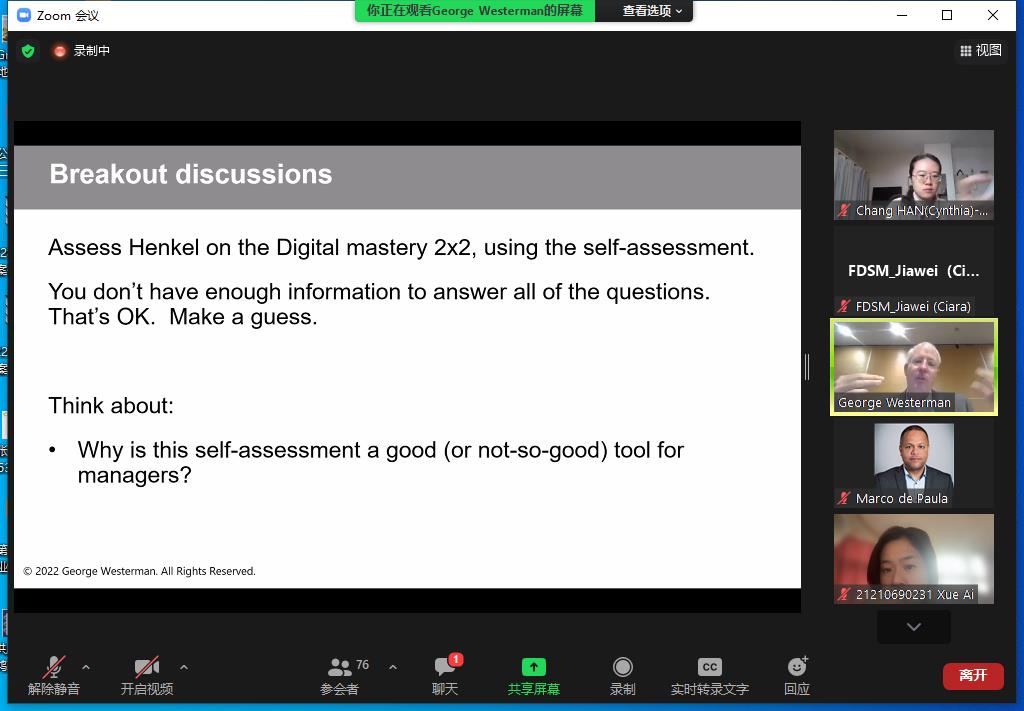This screenshot has height=711, width=1024.
Task: Expand participants options arrow beside 76
Action: [x=392, y=667]
